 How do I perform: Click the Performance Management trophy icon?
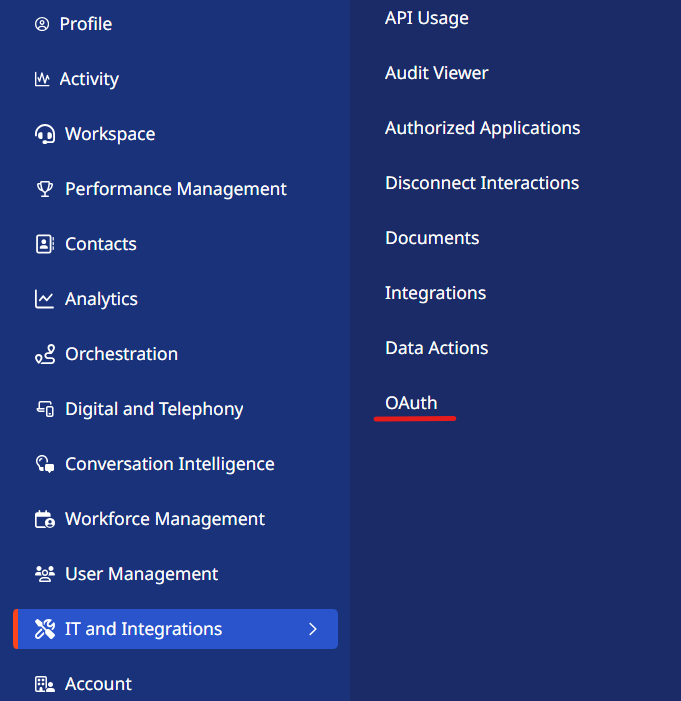click(45, 189)
